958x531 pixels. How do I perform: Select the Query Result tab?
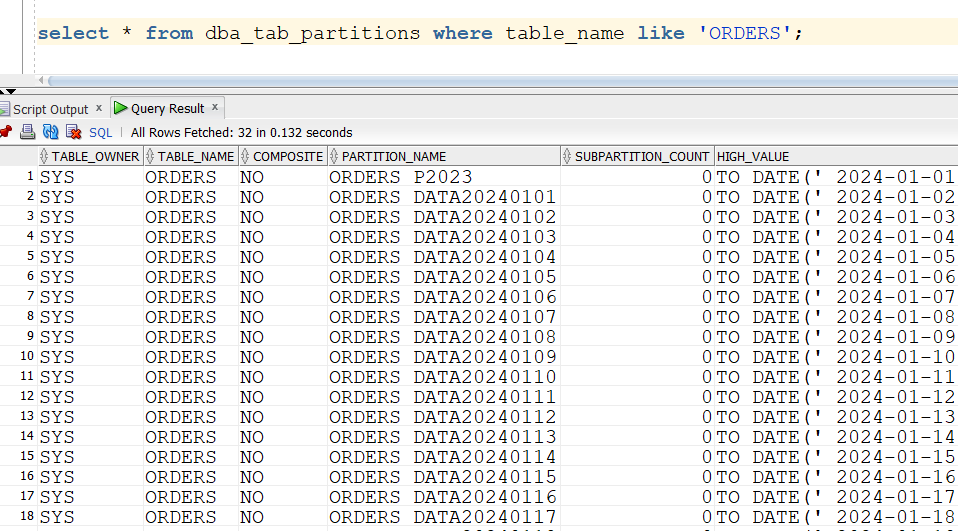(167, 108)
